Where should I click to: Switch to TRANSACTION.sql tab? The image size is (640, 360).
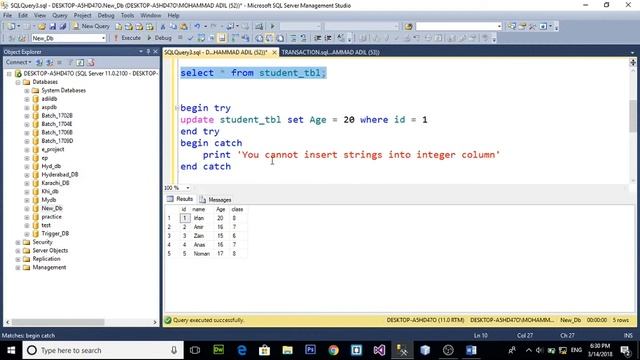click(330, 52)
